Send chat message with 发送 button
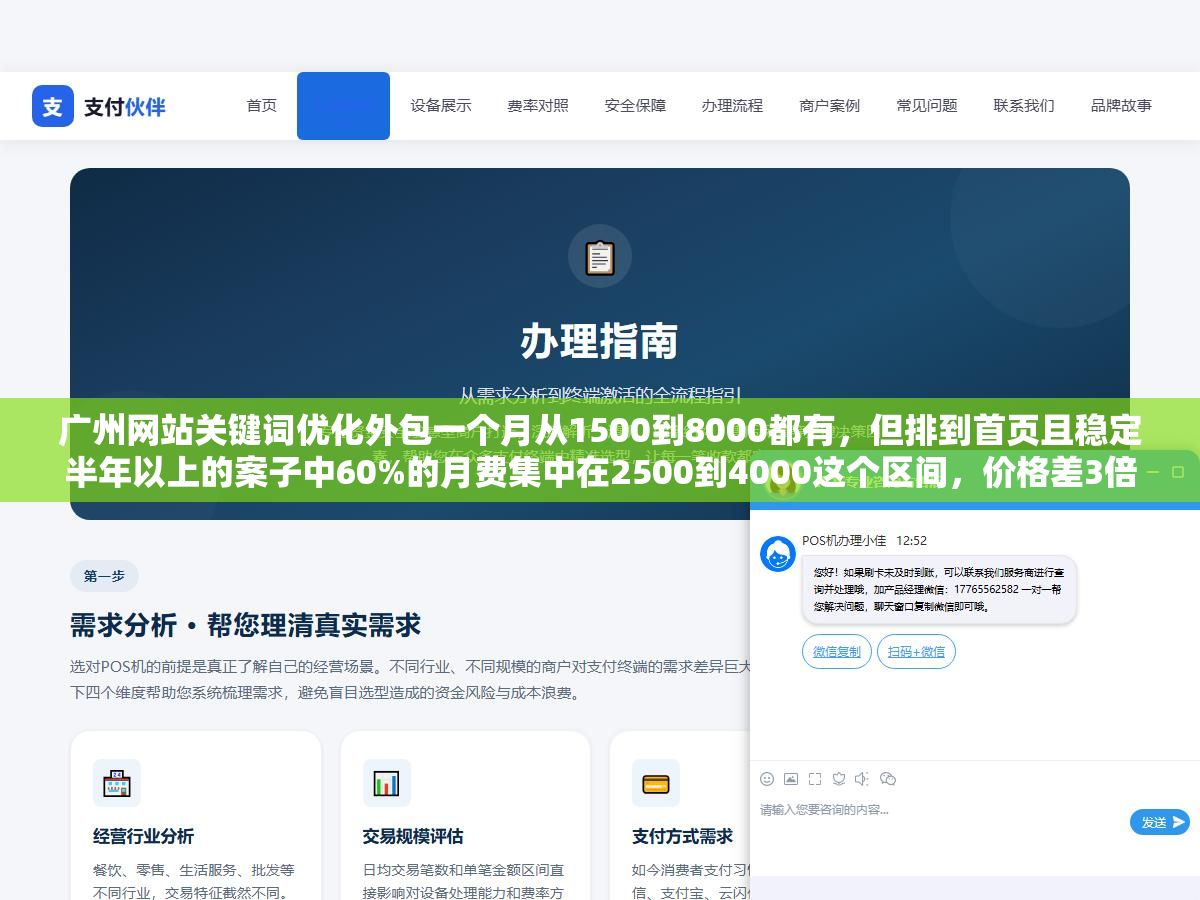Screen dimensions: 1200x900 click(1160, 822)
